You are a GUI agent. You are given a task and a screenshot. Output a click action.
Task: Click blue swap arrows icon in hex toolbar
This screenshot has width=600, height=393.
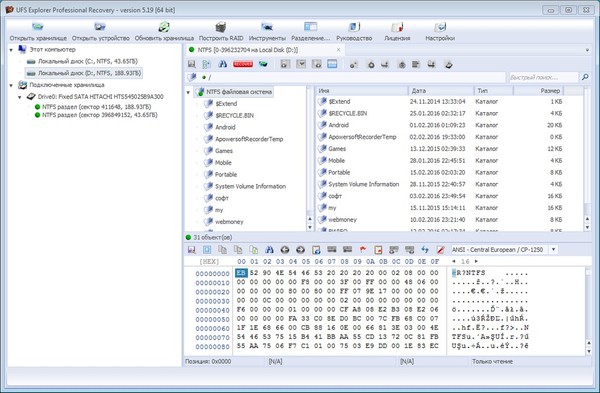(x=425, y=250)
